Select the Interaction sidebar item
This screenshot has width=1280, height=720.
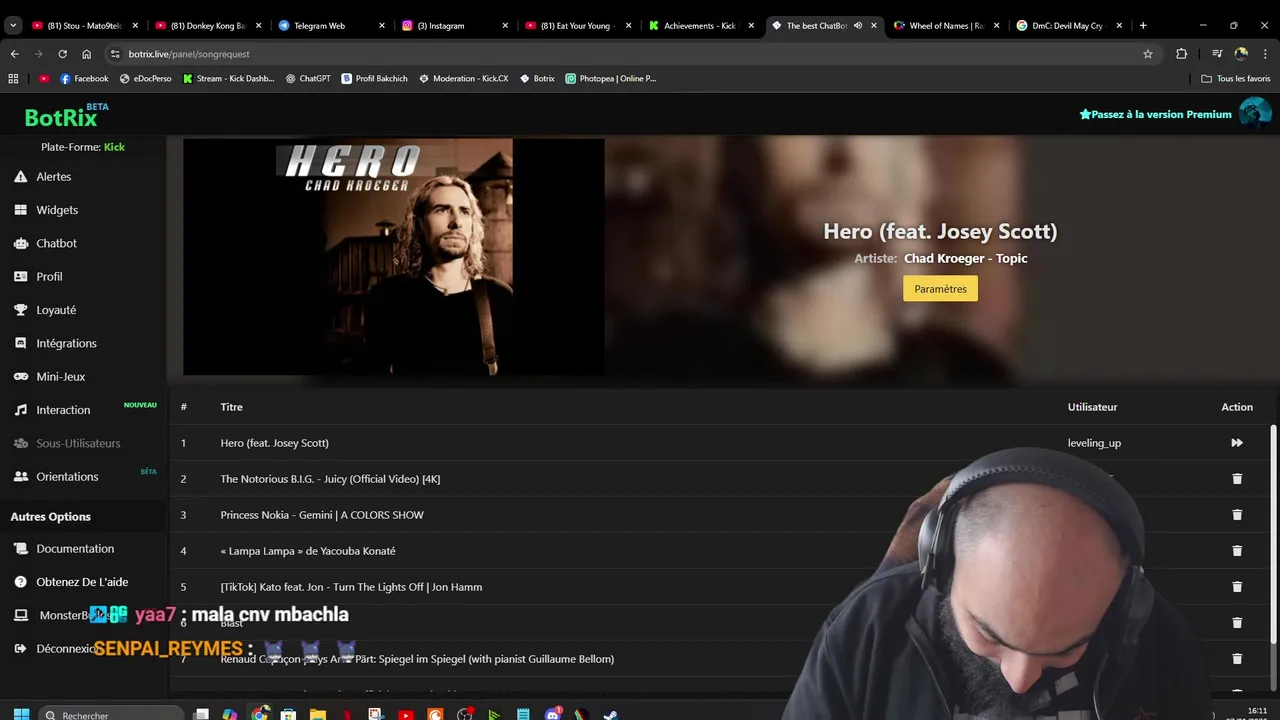click(63, 410)
